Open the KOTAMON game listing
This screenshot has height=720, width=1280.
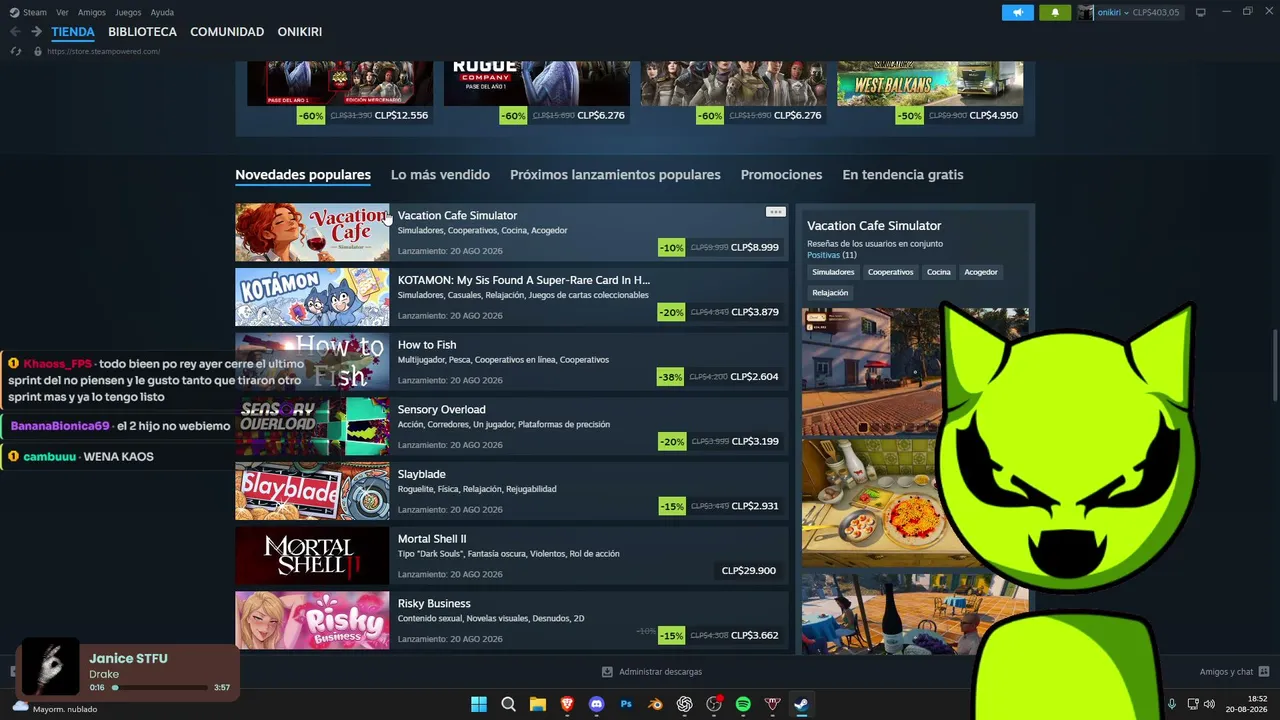pos(512,297)
